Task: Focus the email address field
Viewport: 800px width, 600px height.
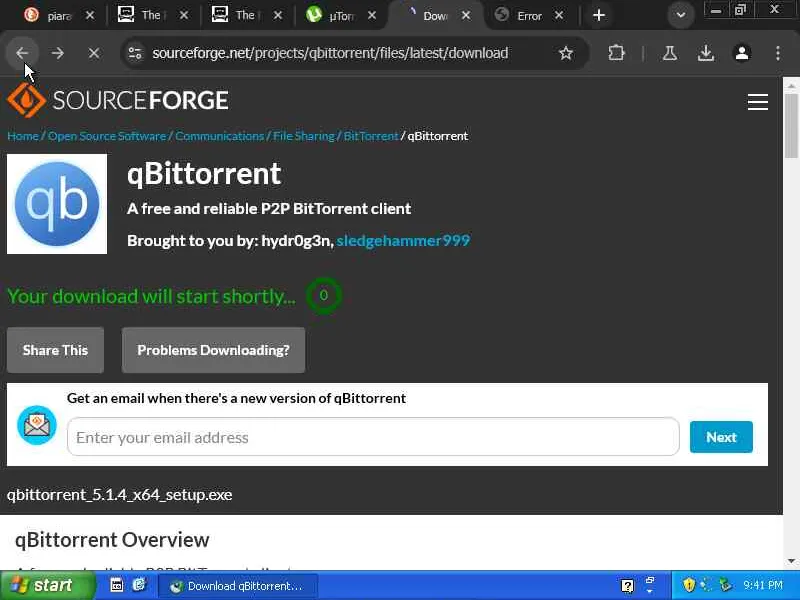Action: point(373,437)
